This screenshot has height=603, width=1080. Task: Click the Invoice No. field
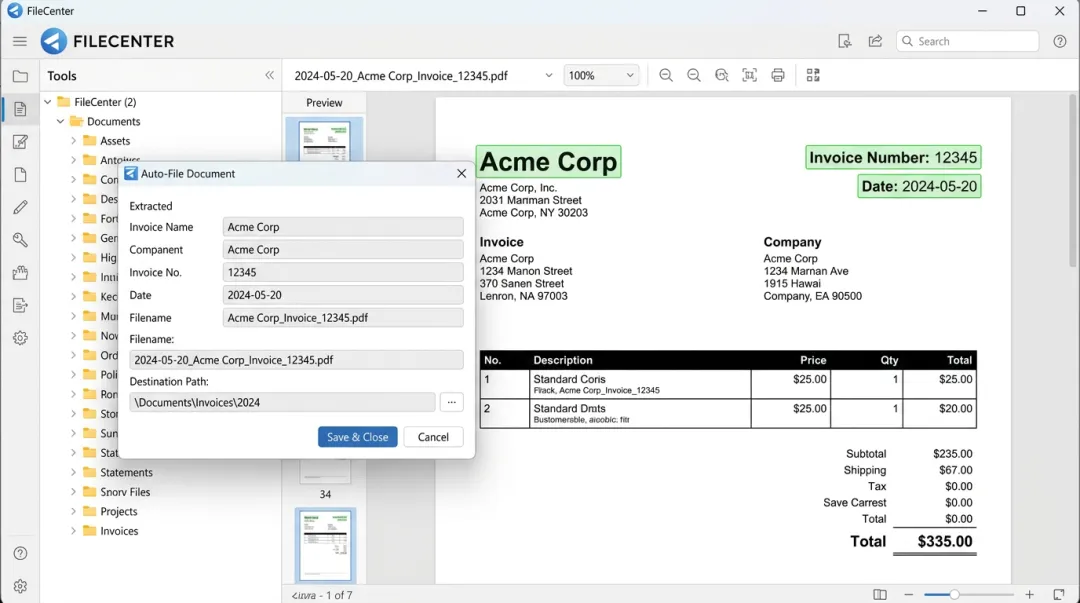pyautogui.click(x=343, y=272)
